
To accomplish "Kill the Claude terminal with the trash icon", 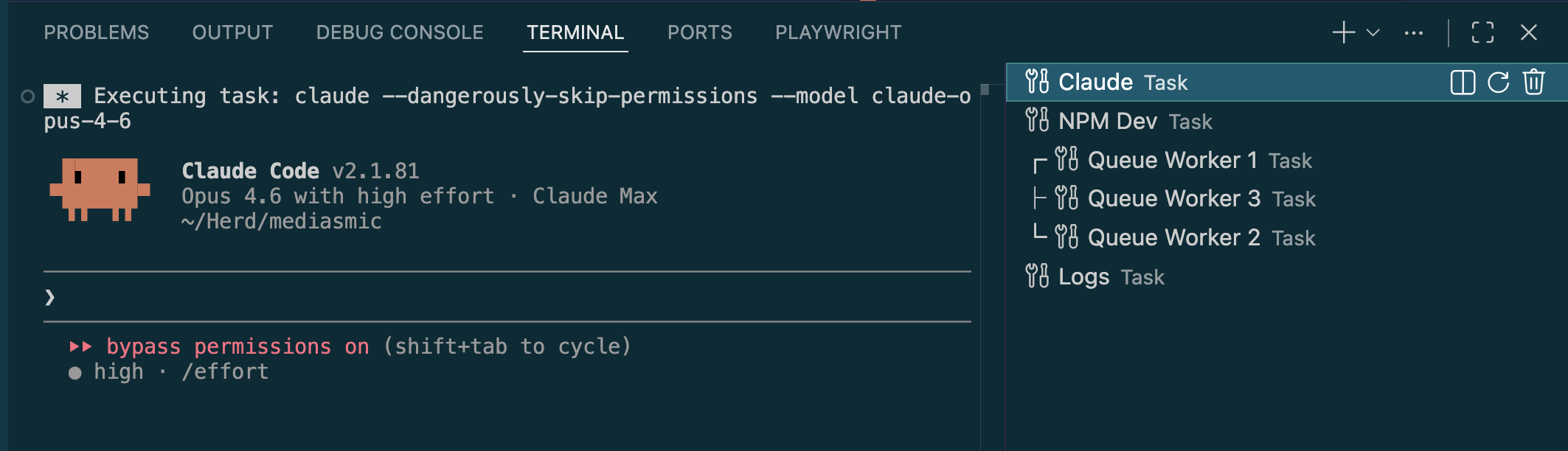I will click(x=1534, y=83).
